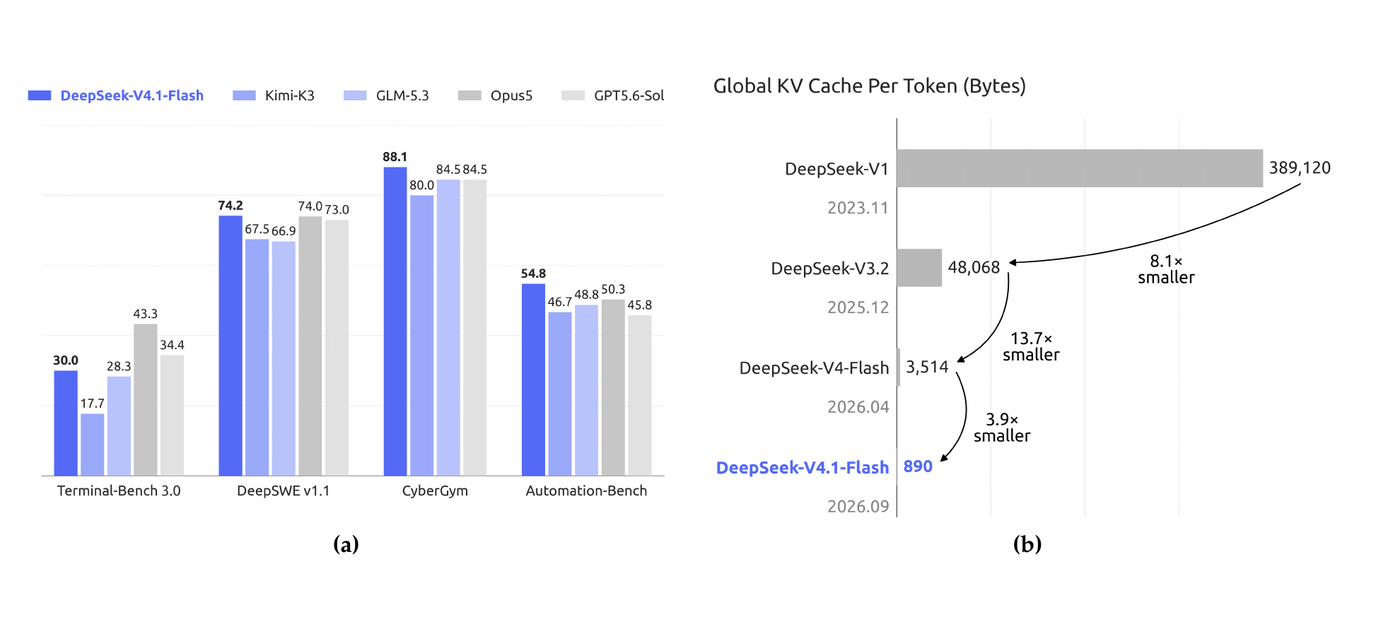Click the GPT5.6-Sol legend color swatch
Image resolution: width=1400 pixels, height=636 pixels.
coord(571,95)
